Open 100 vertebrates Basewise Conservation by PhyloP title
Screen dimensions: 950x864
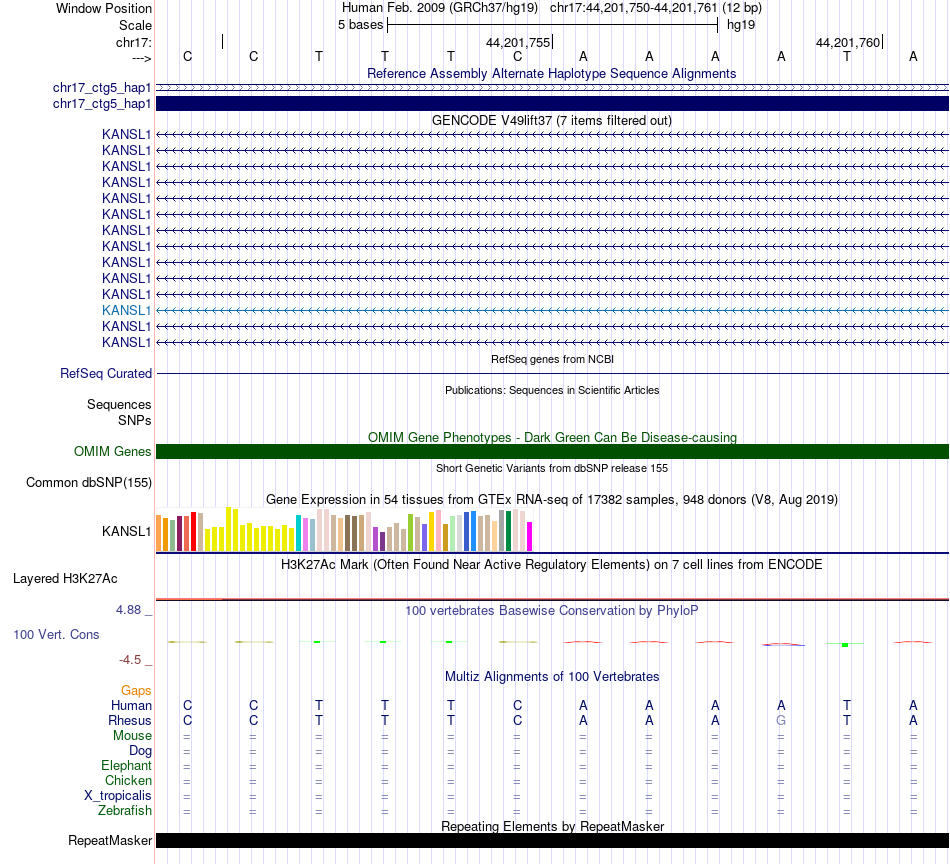(551, 611)
